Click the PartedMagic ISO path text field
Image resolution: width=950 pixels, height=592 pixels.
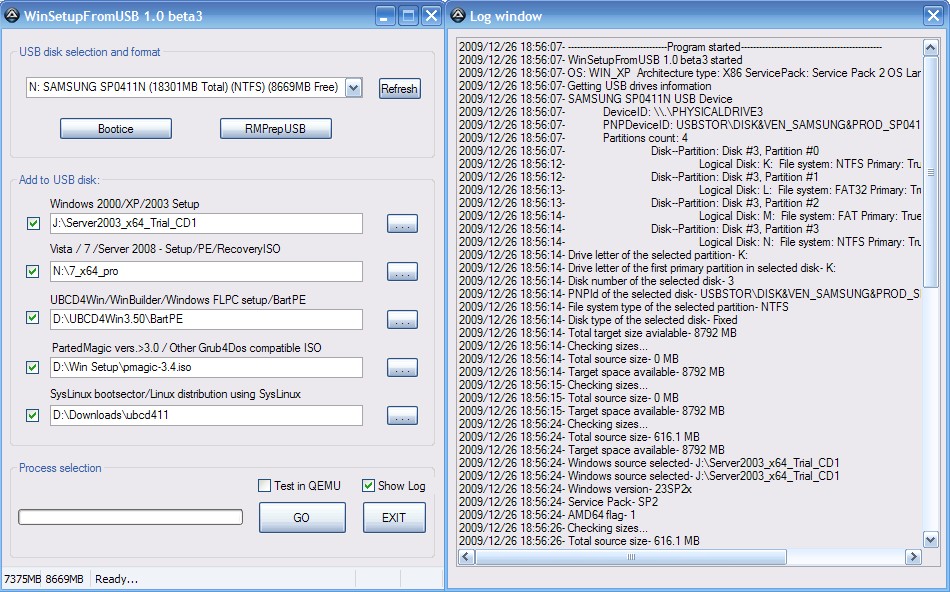pos(206,368)
